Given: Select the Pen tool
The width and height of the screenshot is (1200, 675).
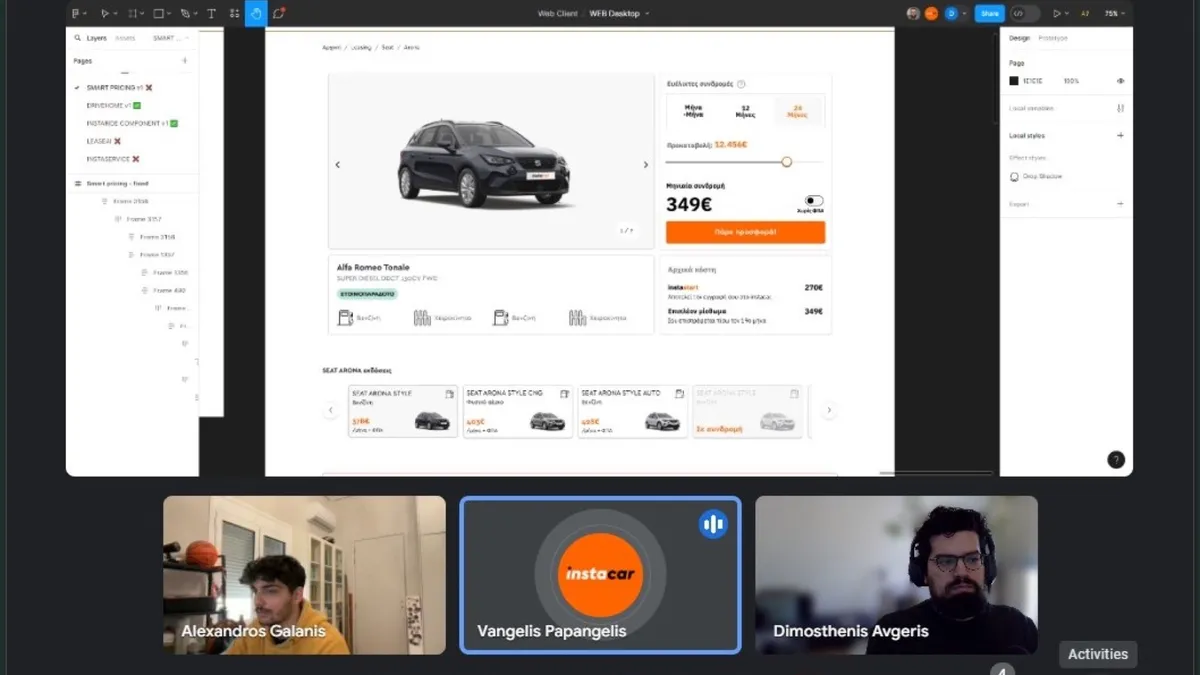Looking at the screenshot, I should point(185,13).
